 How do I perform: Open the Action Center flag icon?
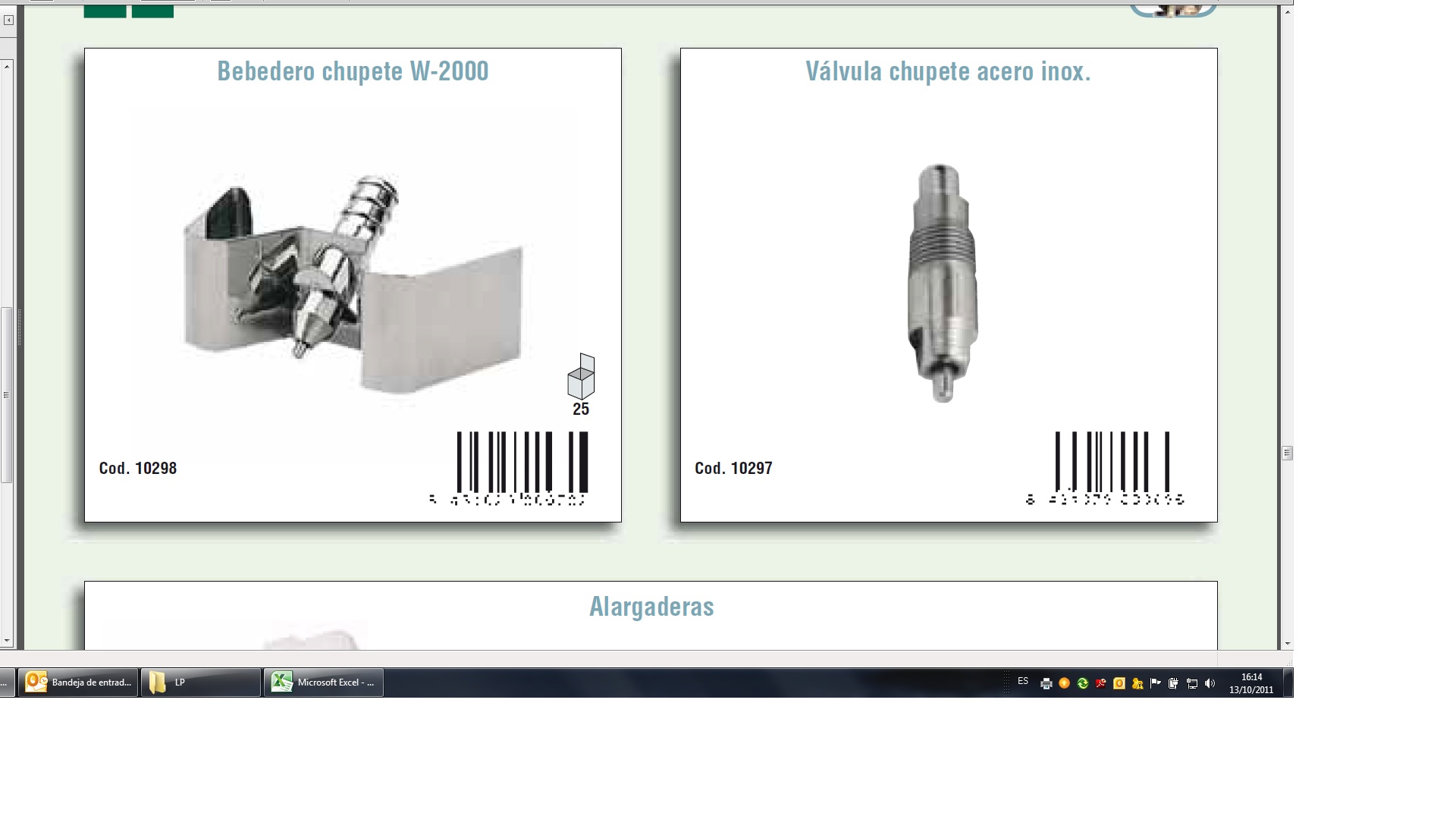click(x=1156, y=683)
